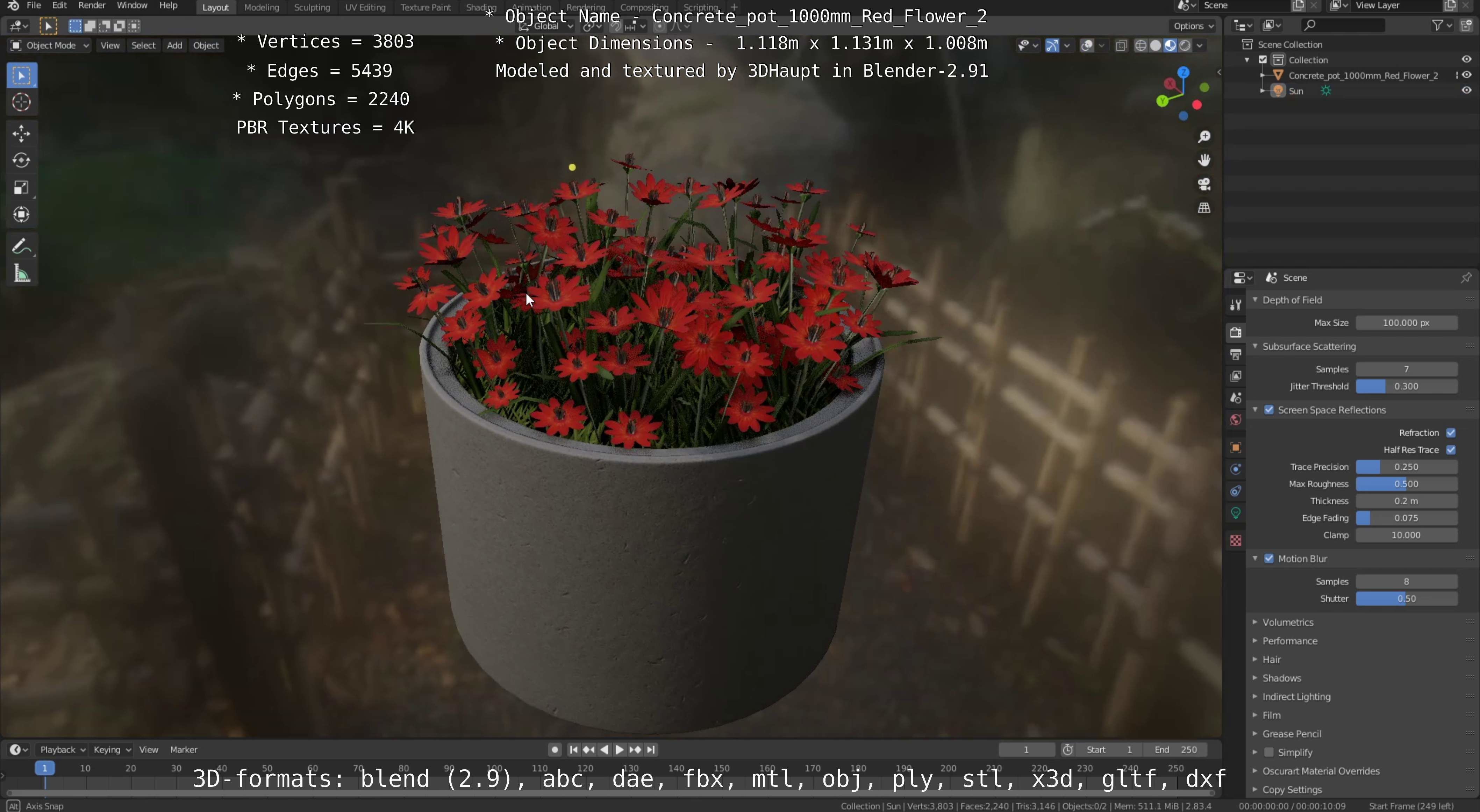Switch to the UV Editing workspace
1480x812 pixels.
(365, 7)
